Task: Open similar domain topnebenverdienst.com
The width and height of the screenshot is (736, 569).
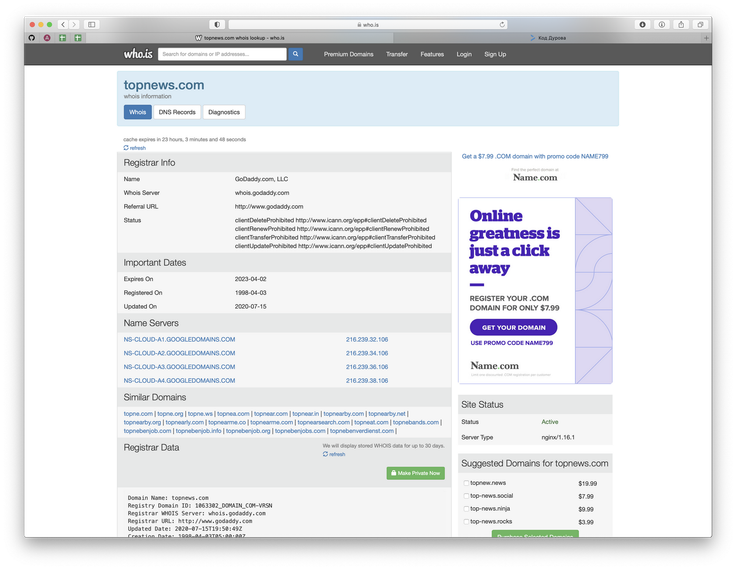Action: (x=362, y=431)
